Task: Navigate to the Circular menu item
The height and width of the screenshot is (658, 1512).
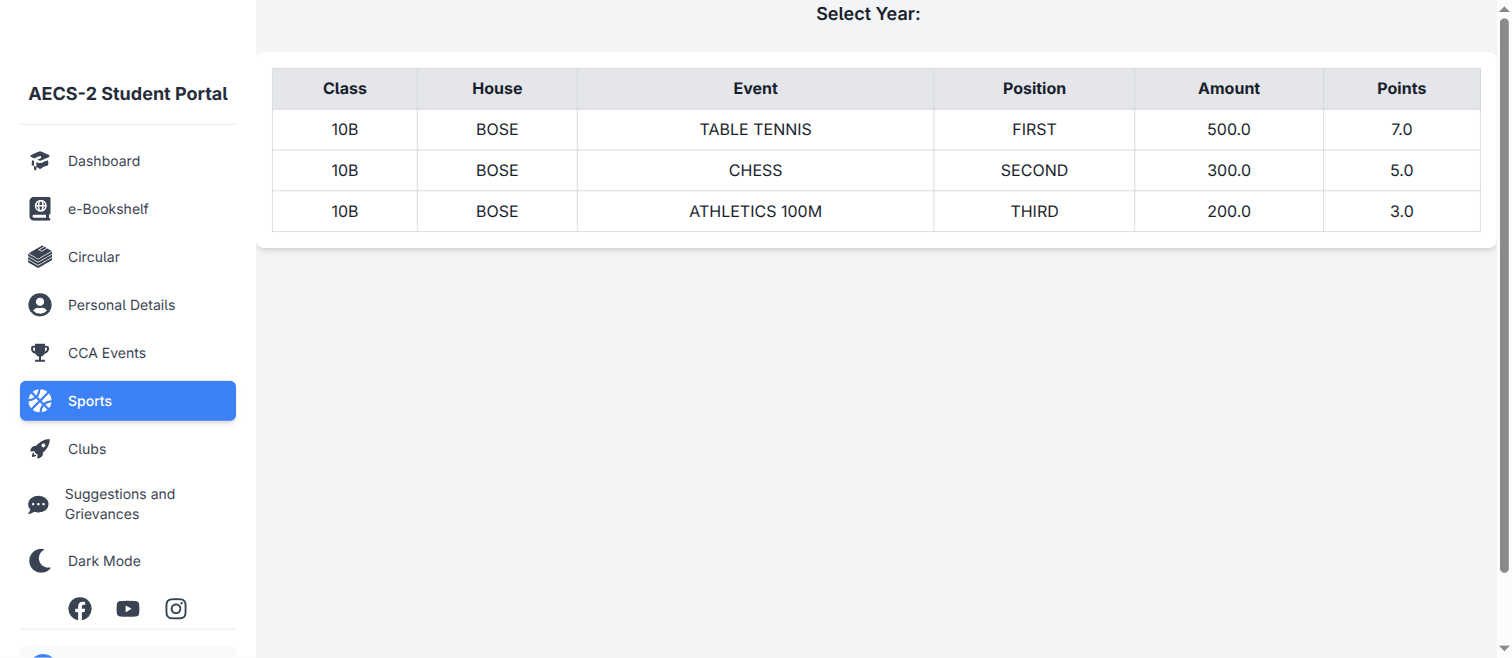Action: coord(93,256)
